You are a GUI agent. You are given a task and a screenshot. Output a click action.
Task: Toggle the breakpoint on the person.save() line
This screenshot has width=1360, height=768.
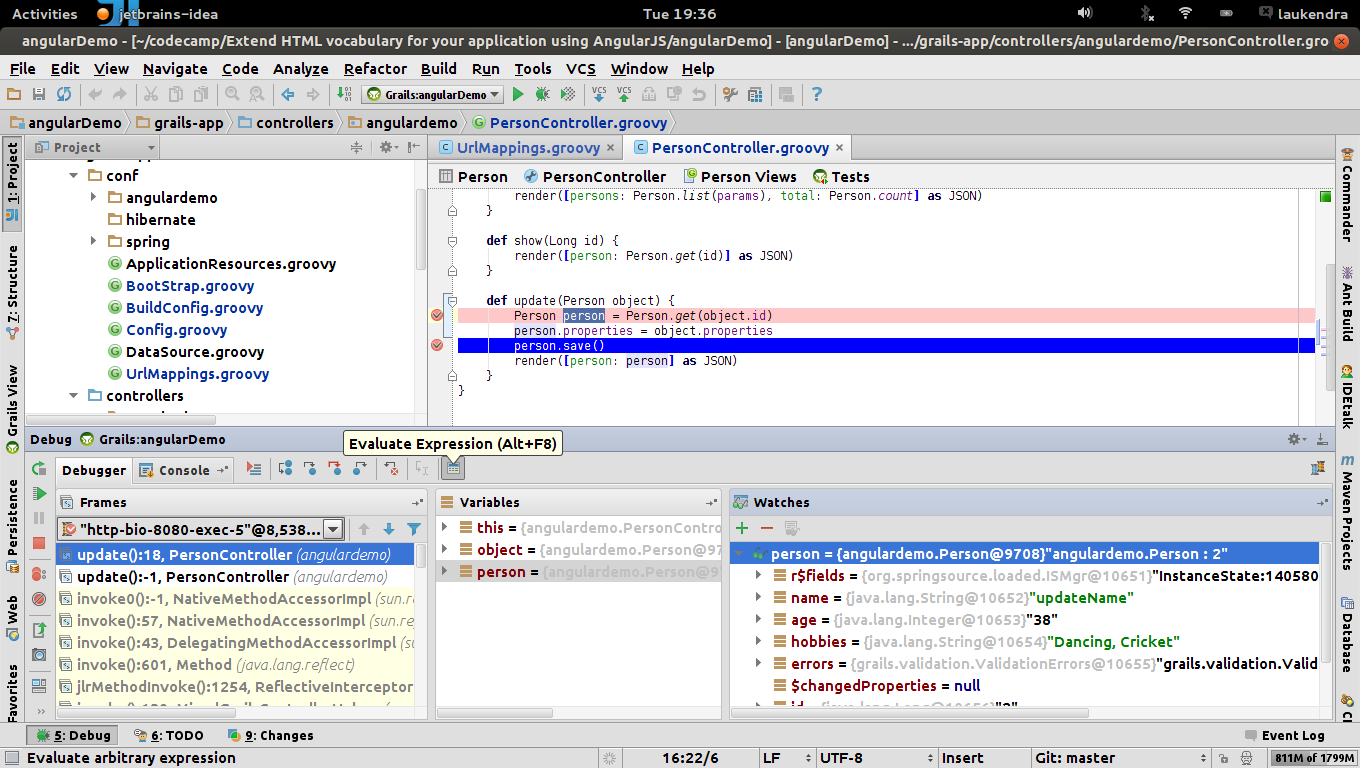click(x=437, y=345)
